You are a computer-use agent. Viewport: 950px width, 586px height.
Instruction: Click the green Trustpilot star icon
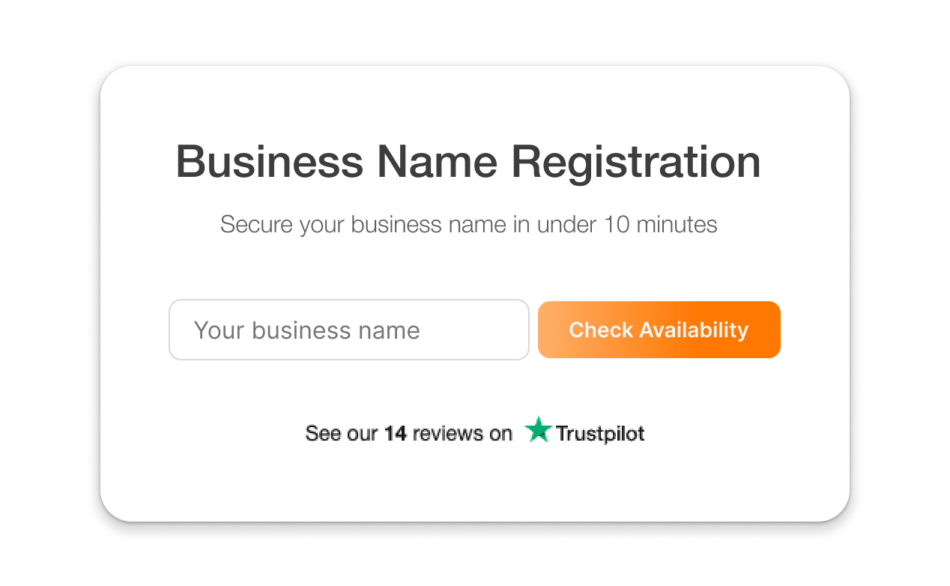(538, 430)
